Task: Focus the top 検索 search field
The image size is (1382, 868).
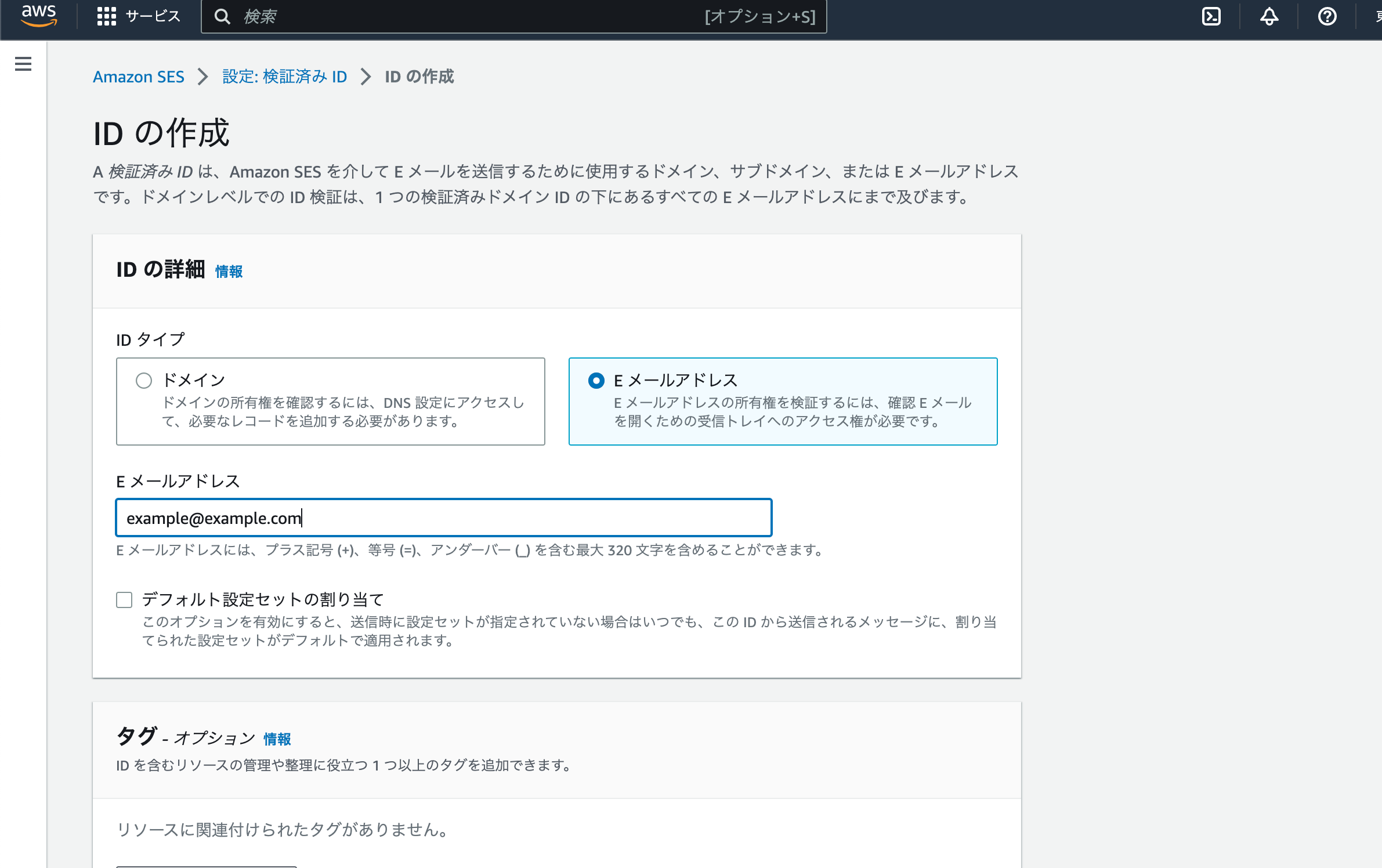Action: (514, 17)
